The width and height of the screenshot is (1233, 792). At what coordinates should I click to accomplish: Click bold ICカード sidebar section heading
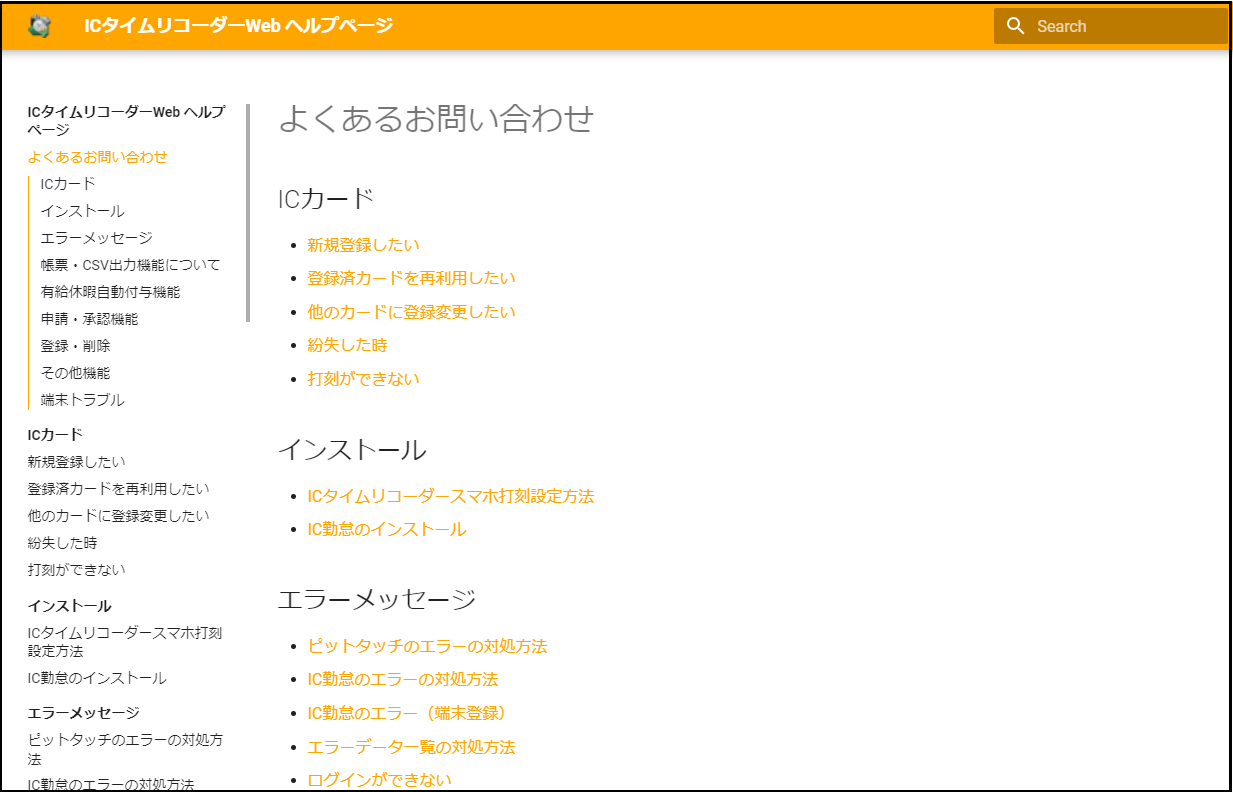pos(55,434)
